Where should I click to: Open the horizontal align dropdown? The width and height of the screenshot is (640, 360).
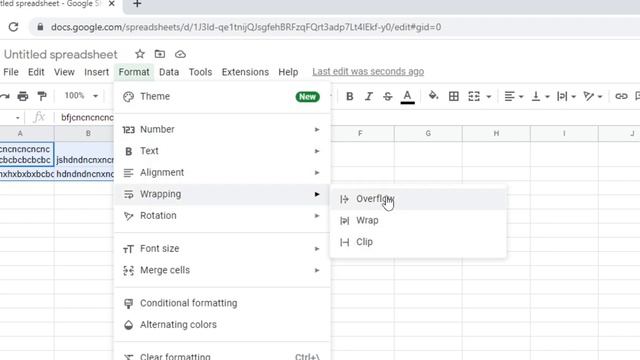pyautogui.click(x=513, y=96)
